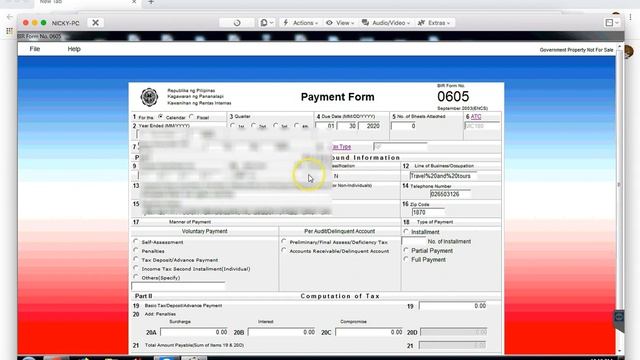Click the Zip Code field
Screen dimensions: 640x360
pyautogui.click(x=428, y=212)
